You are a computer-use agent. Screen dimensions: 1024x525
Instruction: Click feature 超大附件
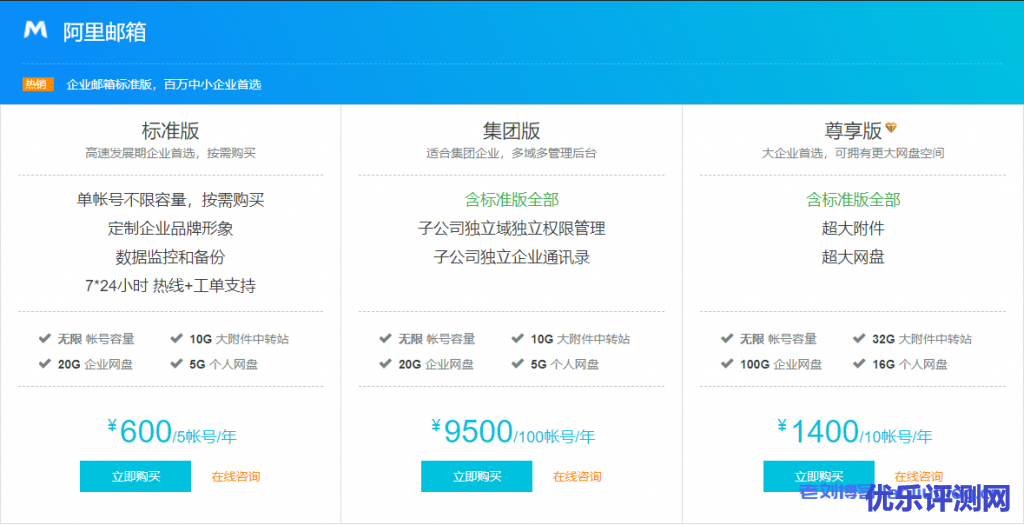tap(853, 229)
